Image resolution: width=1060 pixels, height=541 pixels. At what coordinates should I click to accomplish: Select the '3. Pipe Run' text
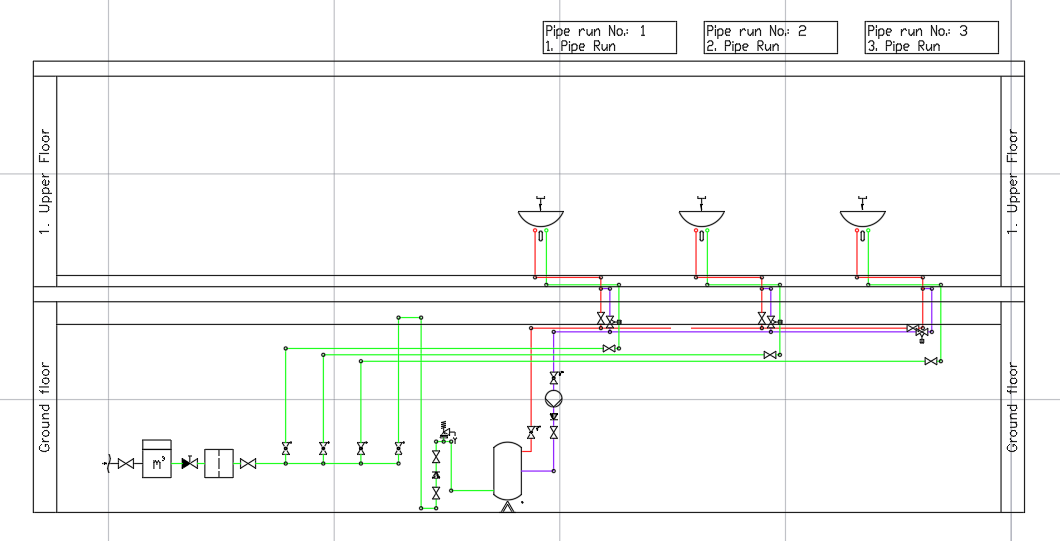[903, 46]
